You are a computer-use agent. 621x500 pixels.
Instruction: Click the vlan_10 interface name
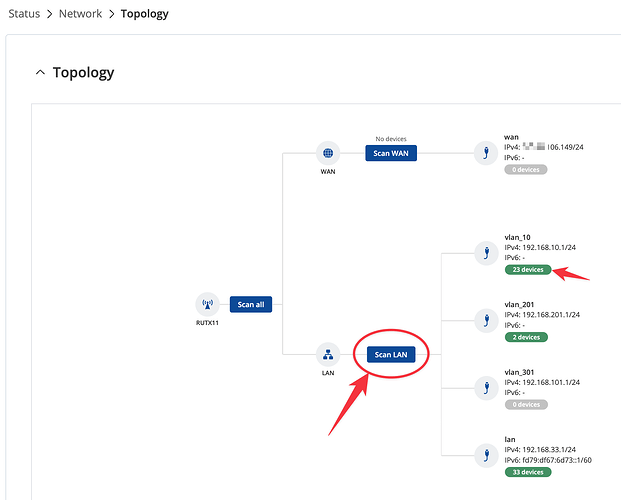click(x=517, y=237)
